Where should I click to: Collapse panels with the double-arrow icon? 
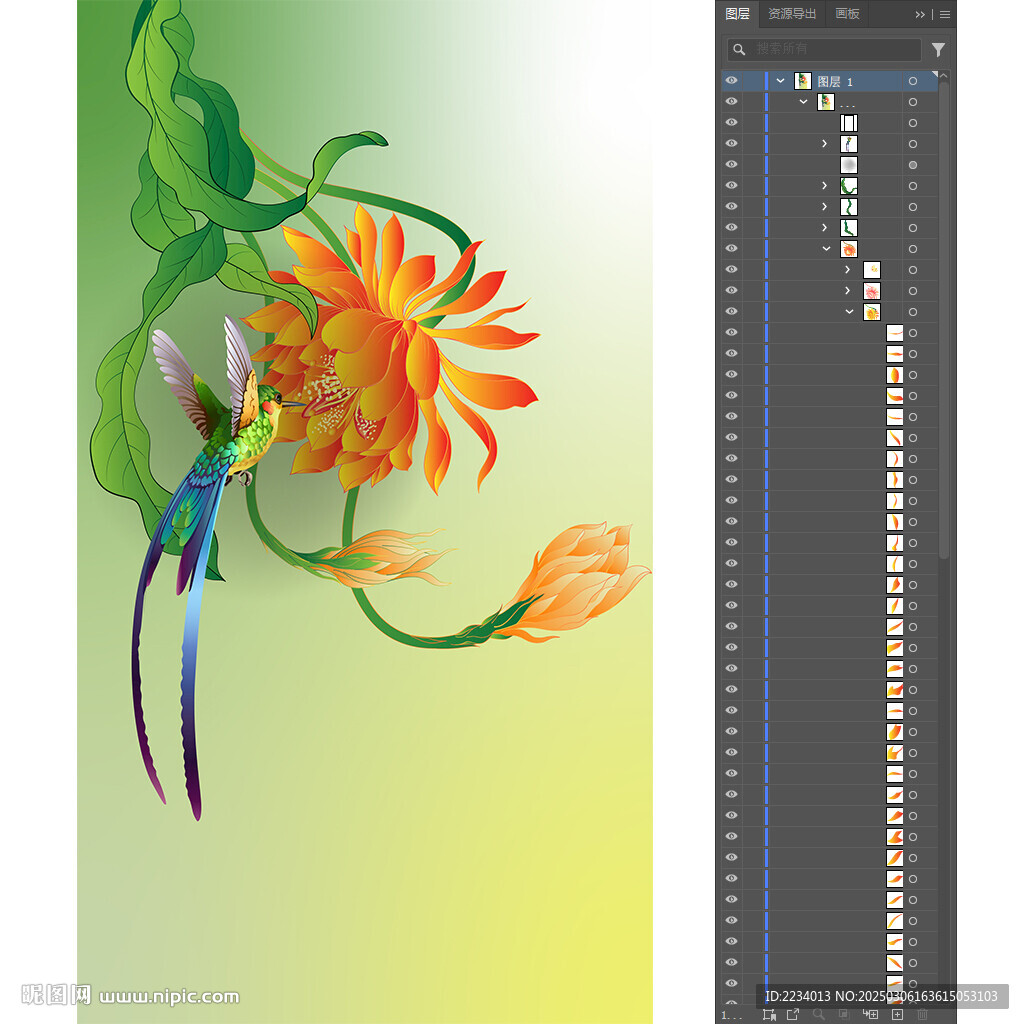920,14
